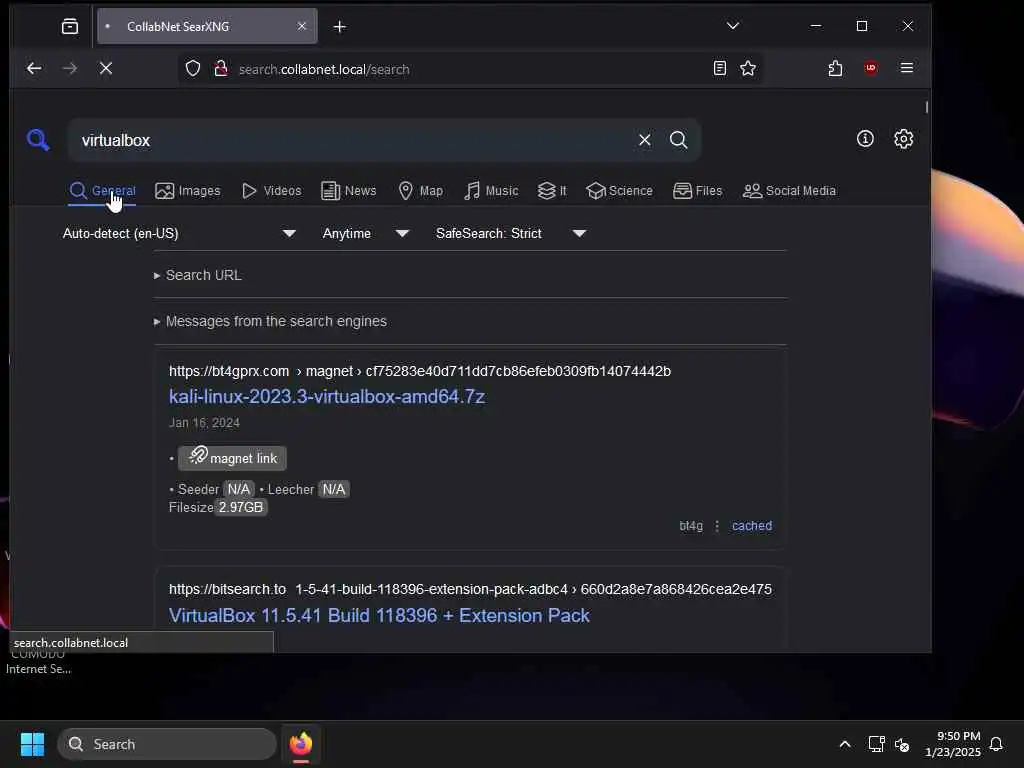Switch to Science category
The height and width of the screenshot is (768, 1024).
pos(619,191)
